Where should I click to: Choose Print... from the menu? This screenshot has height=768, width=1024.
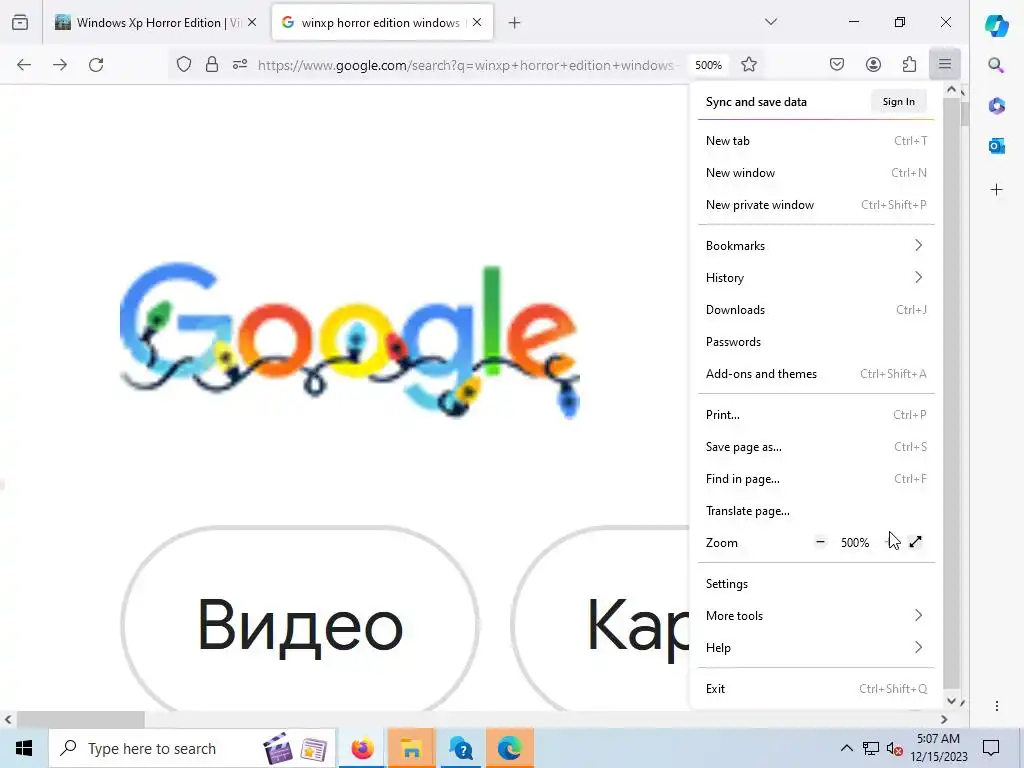coord(816,415)
